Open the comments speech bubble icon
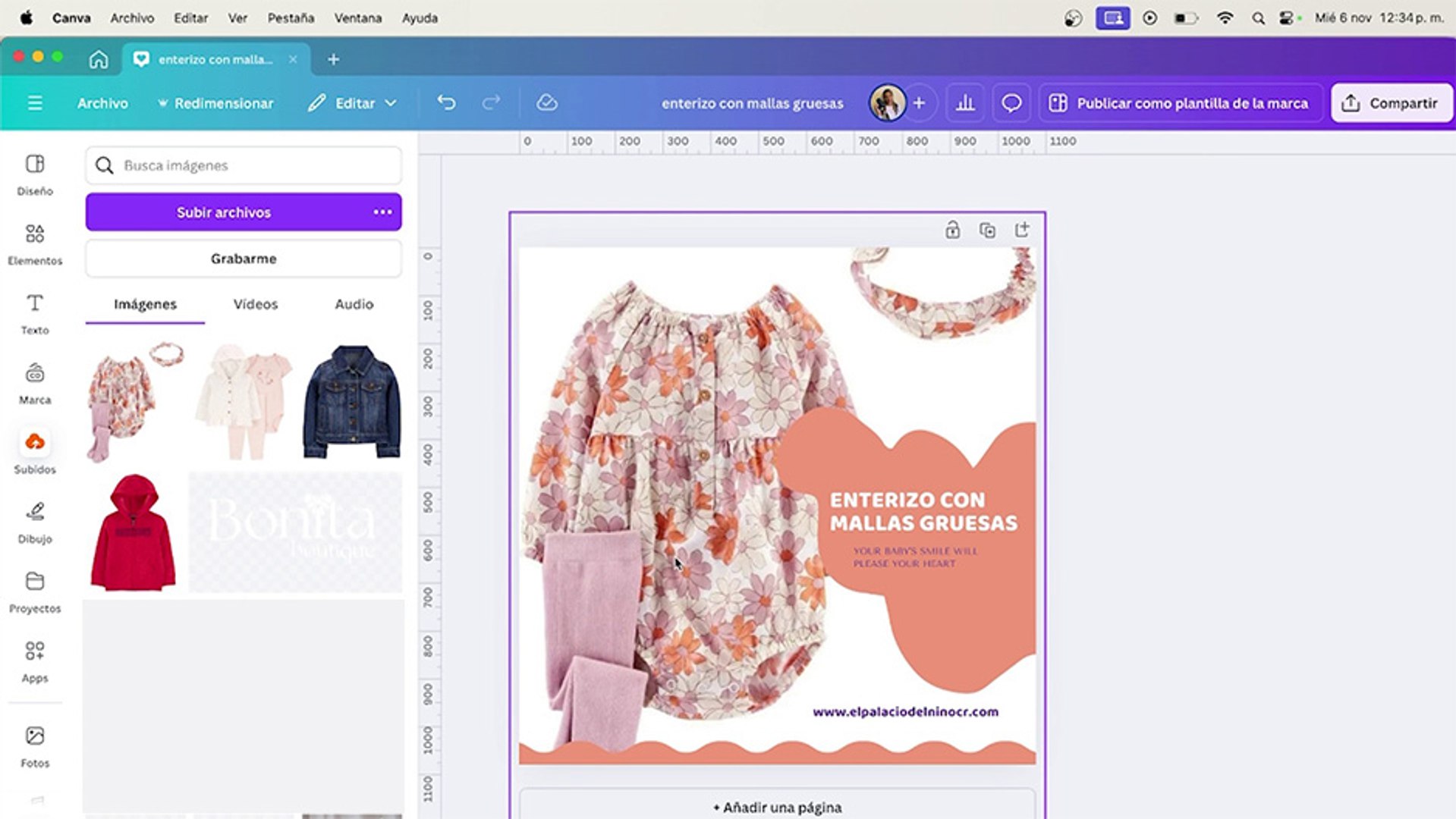 click(1011, 103)
